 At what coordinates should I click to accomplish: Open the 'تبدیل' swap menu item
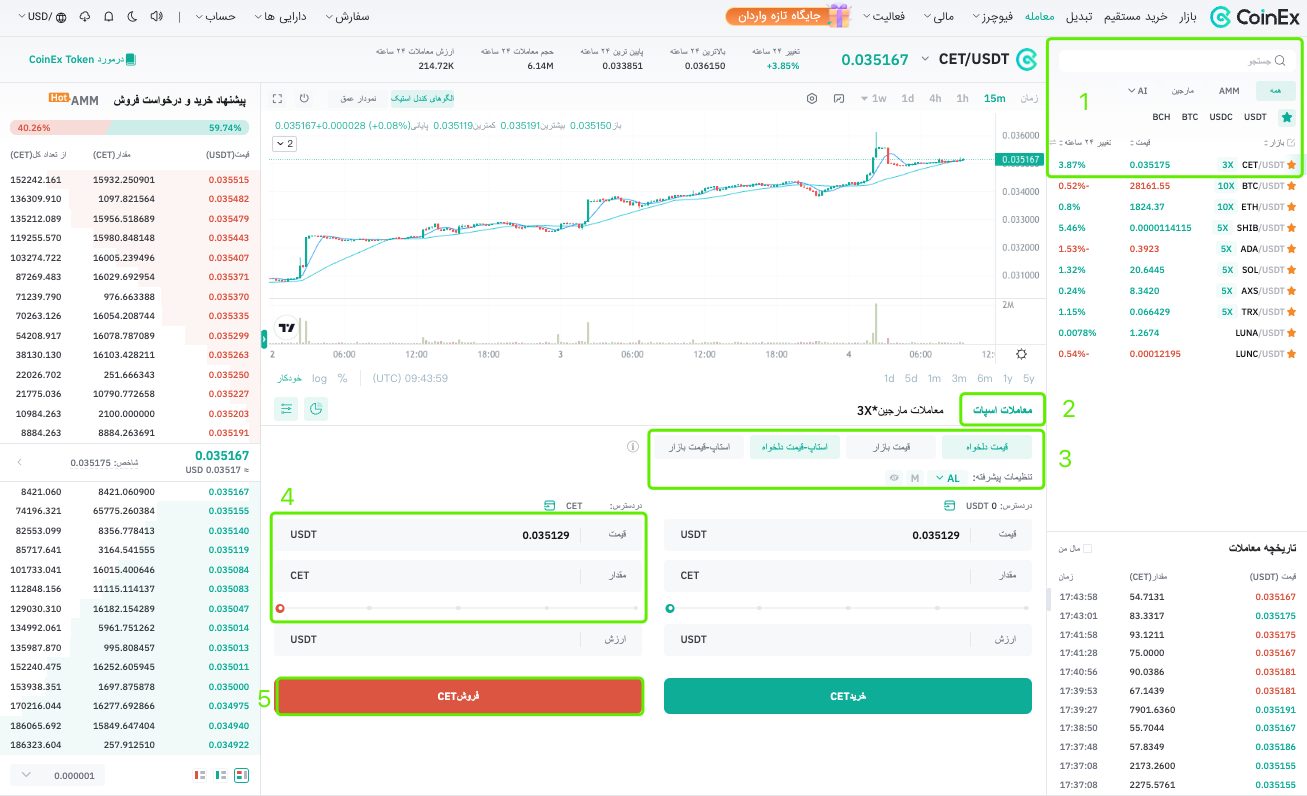point(1078,17)
